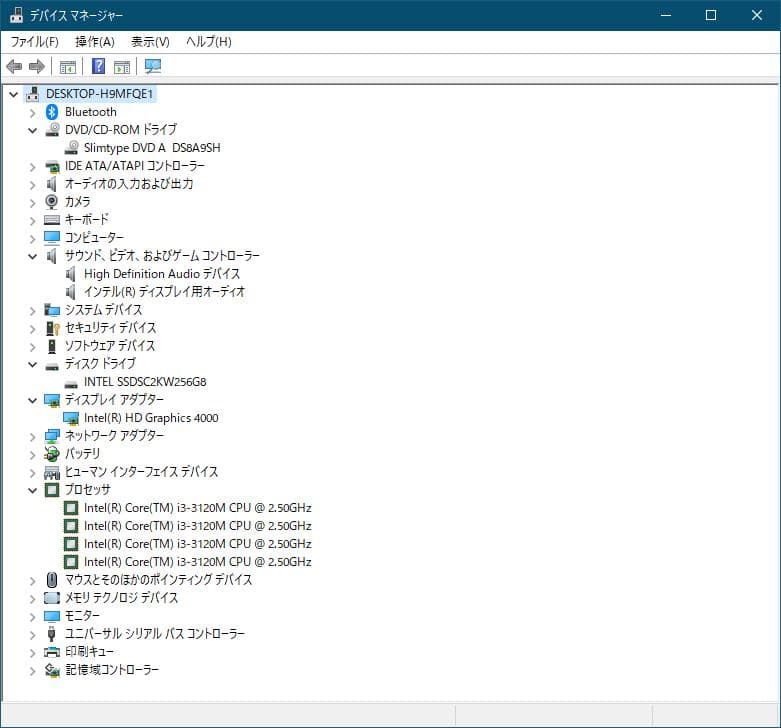Viewport: 781px width, 728px height.
Task: Click the セキュリティ デバイス key icon
Action: 52,328
